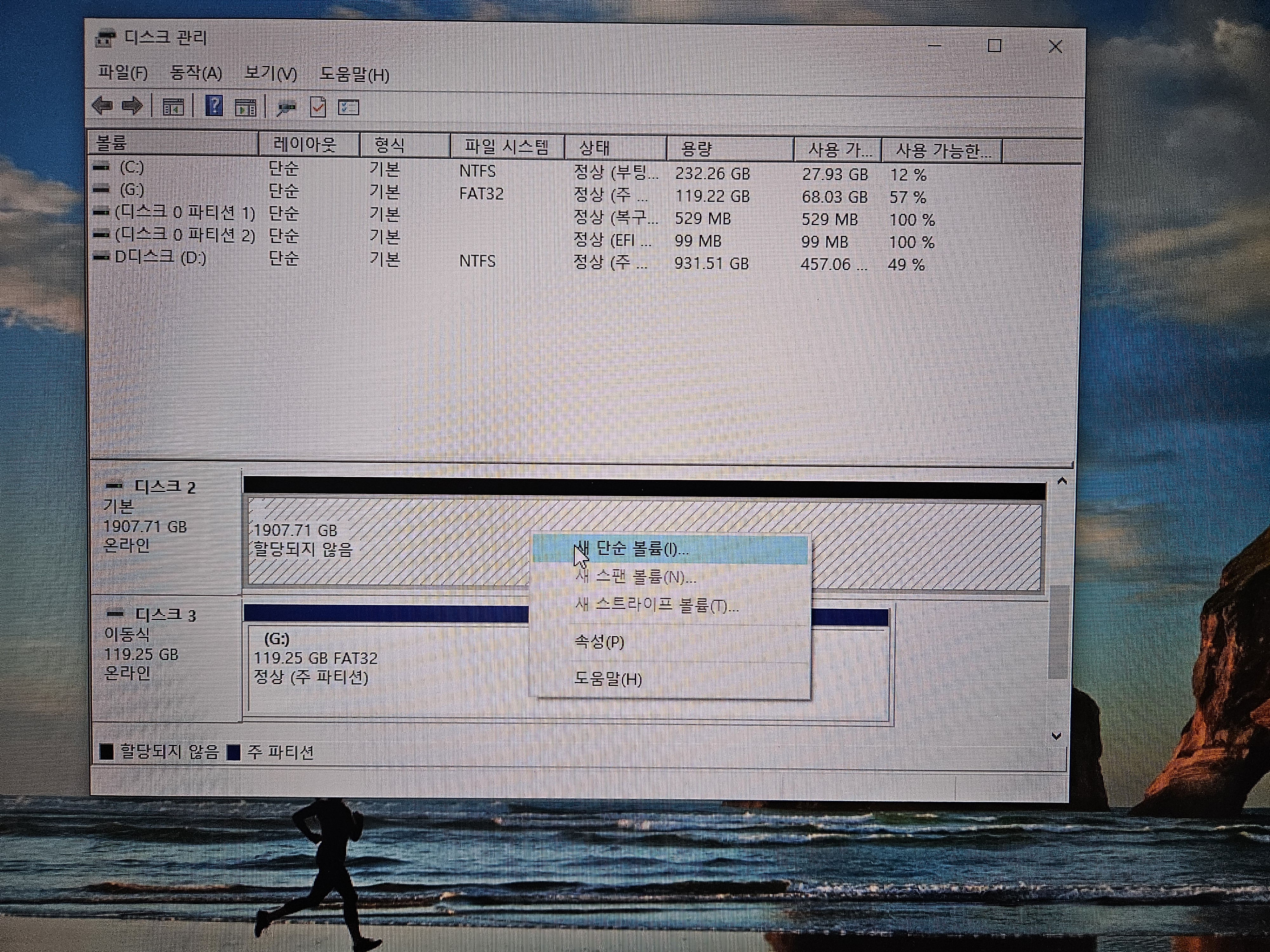
Task: Click 도움말(H) in the context menu
Action: click(608, 679)
